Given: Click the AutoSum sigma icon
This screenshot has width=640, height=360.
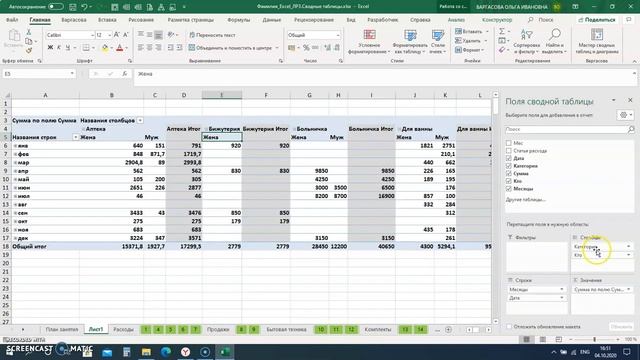Looking at the screenshot, I should (502, 31).
